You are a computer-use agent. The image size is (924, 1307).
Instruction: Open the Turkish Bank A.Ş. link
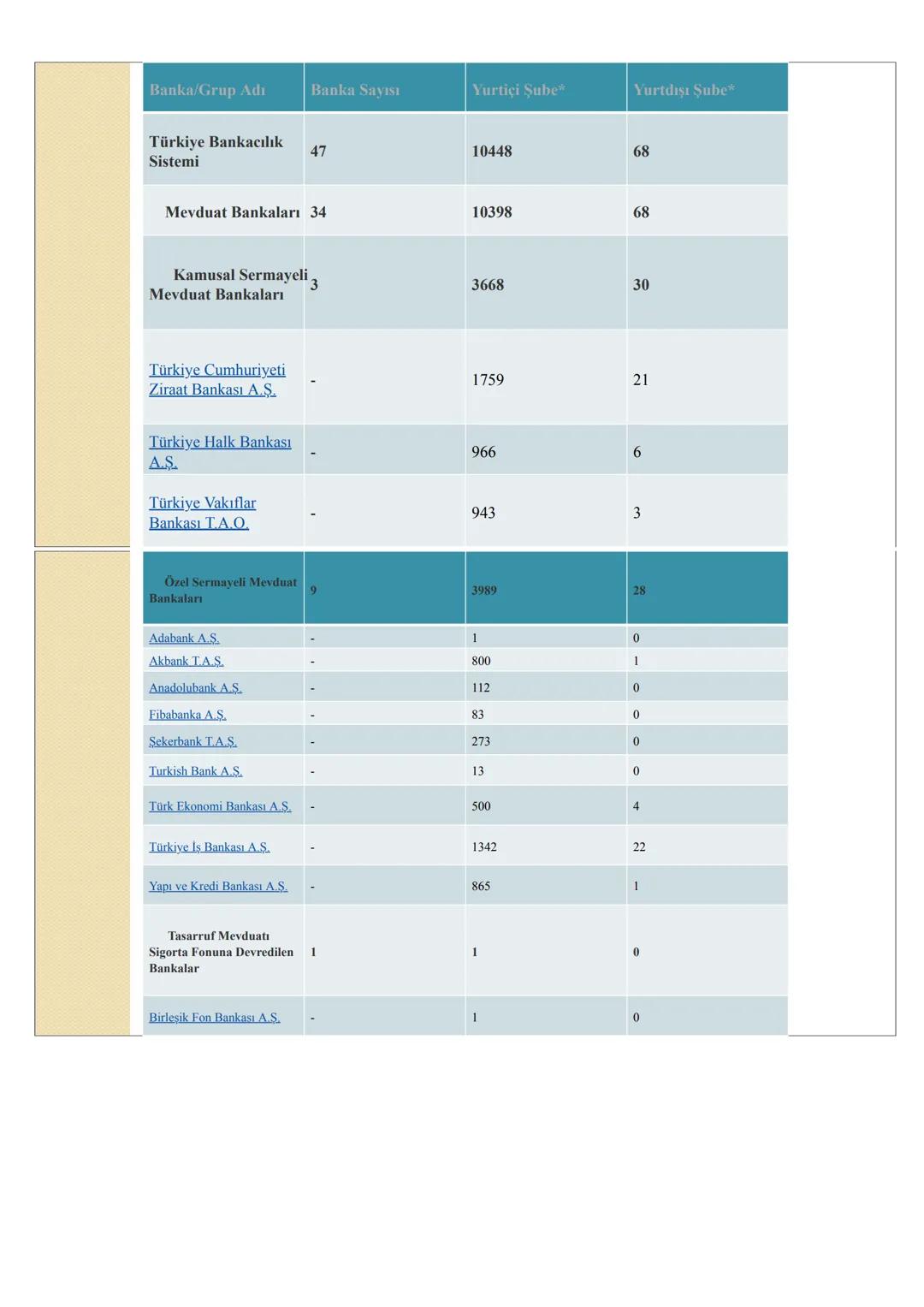pos(195,771)
